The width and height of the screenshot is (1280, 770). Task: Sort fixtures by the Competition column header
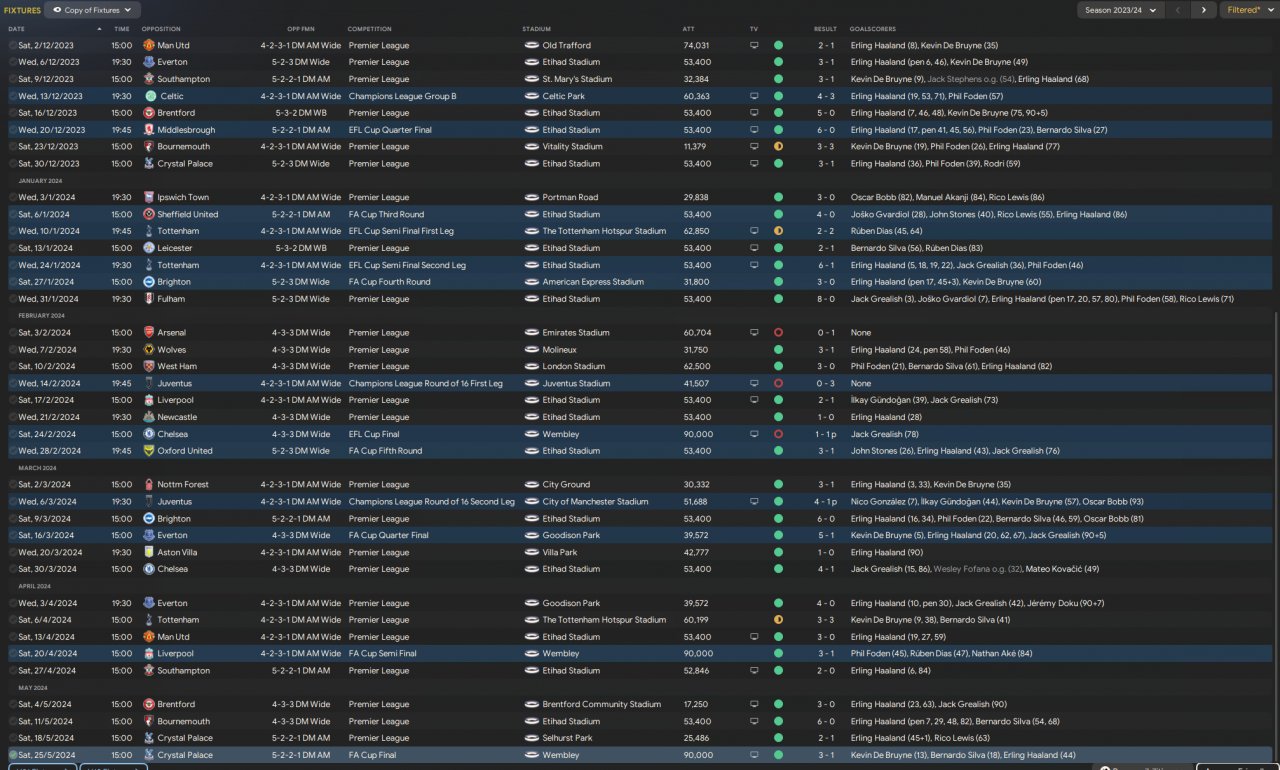click(x=370, y=29)
